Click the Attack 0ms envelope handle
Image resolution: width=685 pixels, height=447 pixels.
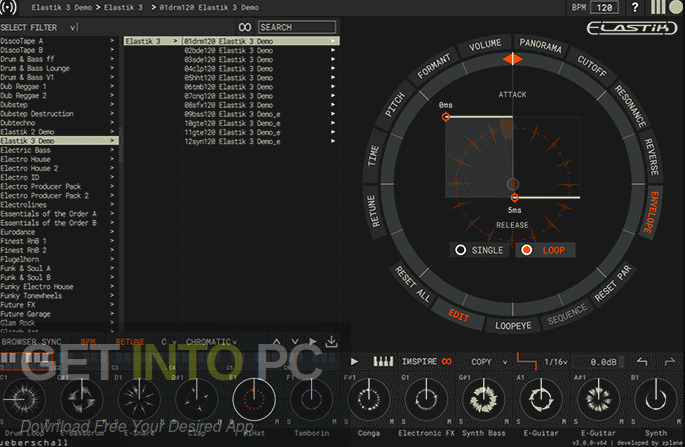click(x=446, y=117)
